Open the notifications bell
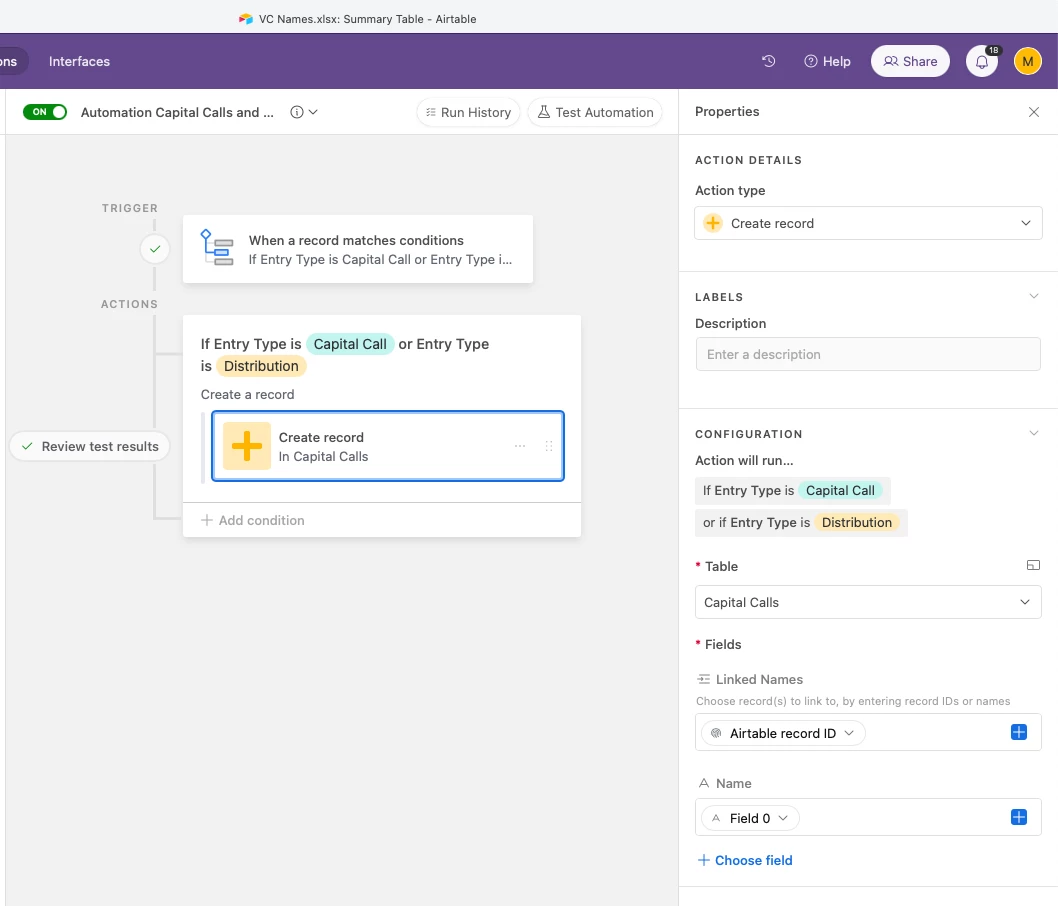 tap(982, 61)
